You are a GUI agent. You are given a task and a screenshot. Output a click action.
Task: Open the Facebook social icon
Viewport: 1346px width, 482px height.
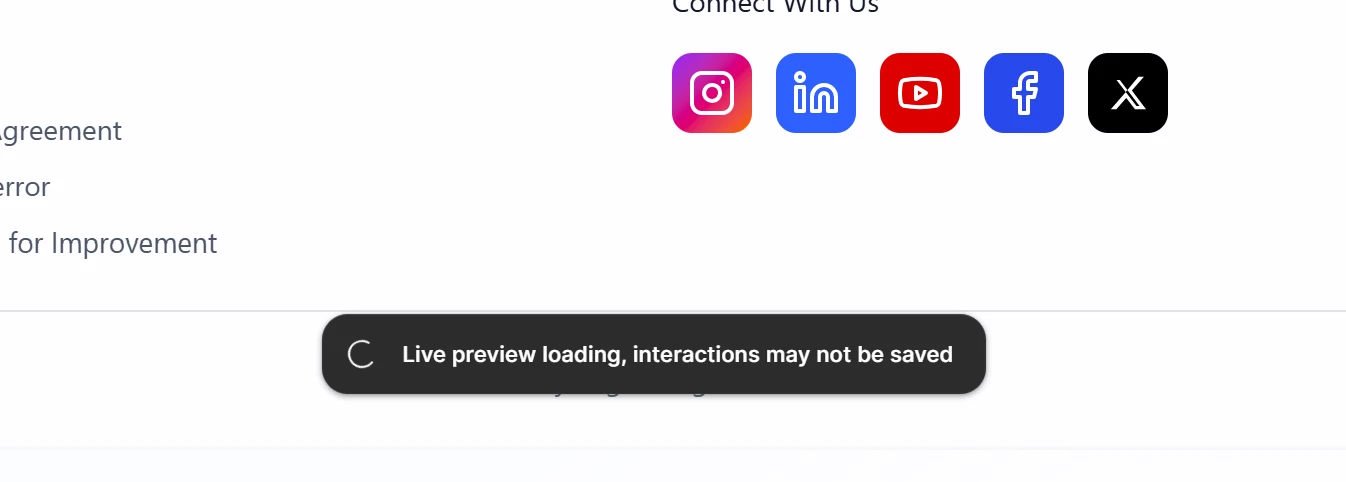pos(1023,93)
